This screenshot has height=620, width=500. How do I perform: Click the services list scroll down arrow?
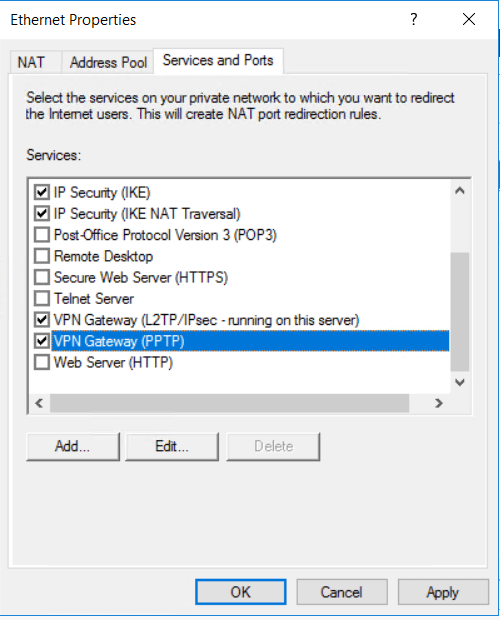[459, 382]
